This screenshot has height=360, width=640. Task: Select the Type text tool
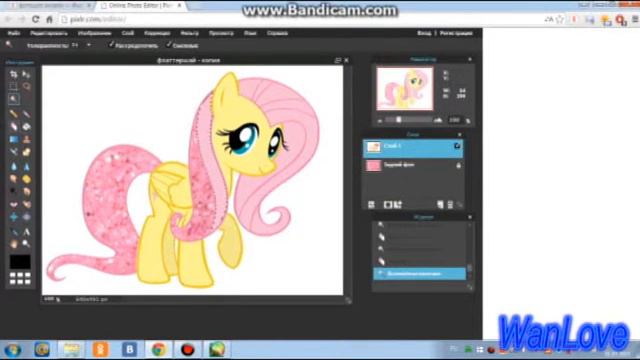pos(27,232)
